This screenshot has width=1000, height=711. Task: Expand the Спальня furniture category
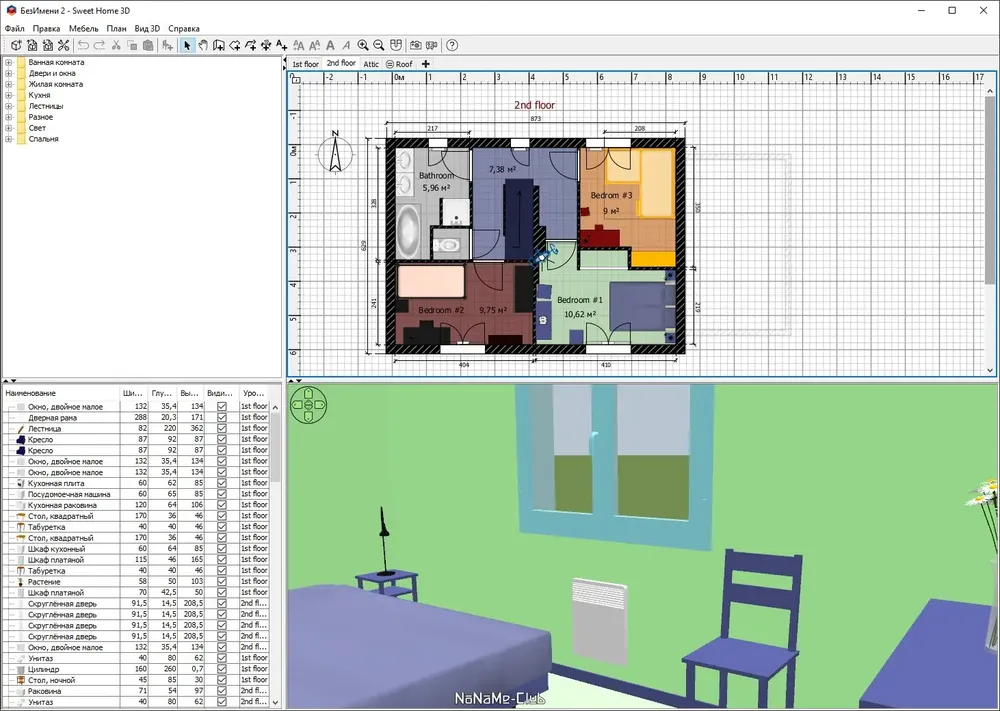click(9, 139)
